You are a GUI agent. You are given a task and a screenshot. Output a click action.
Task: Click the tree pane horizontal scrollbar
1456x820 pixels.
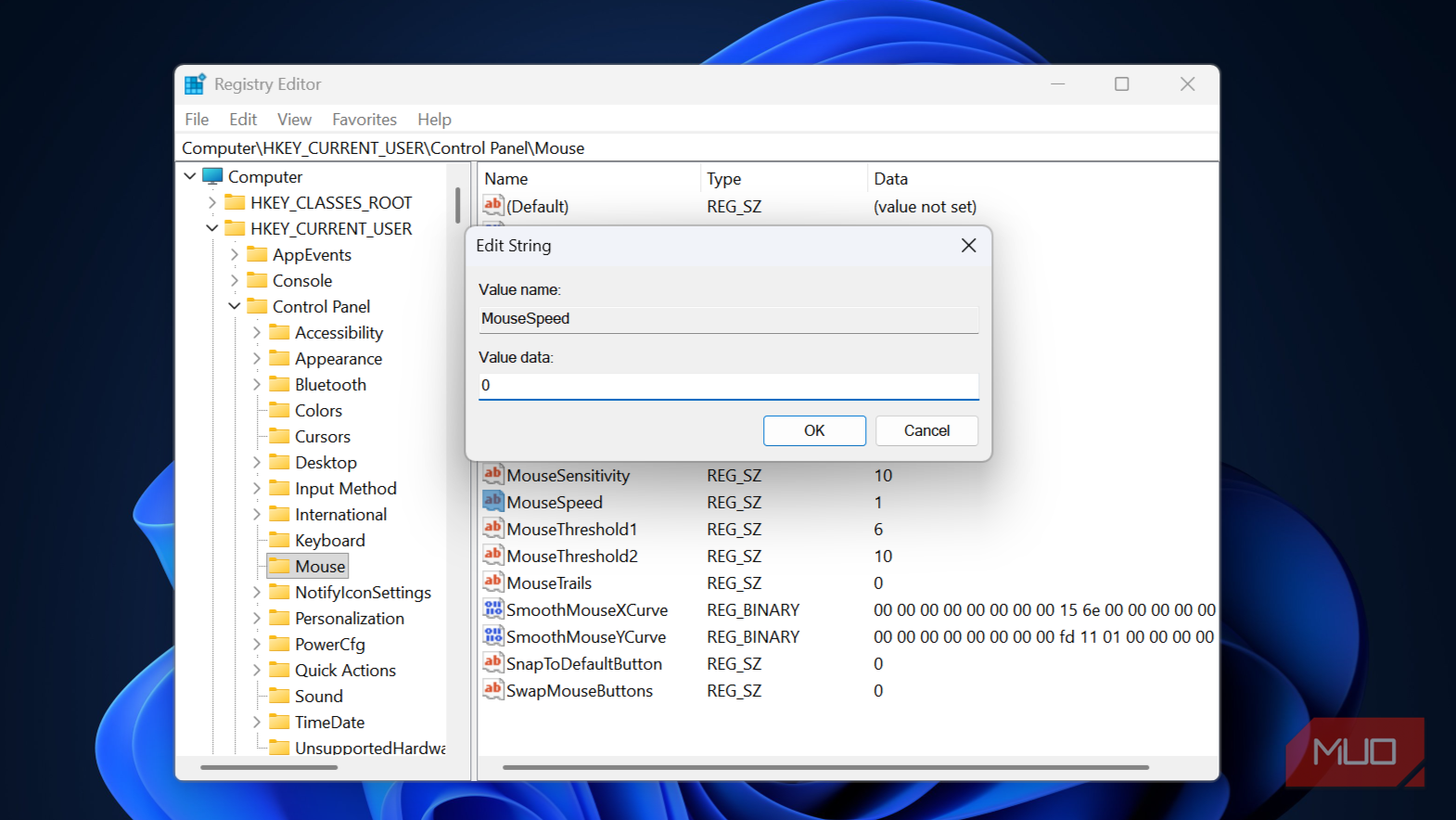pos(269,768)
